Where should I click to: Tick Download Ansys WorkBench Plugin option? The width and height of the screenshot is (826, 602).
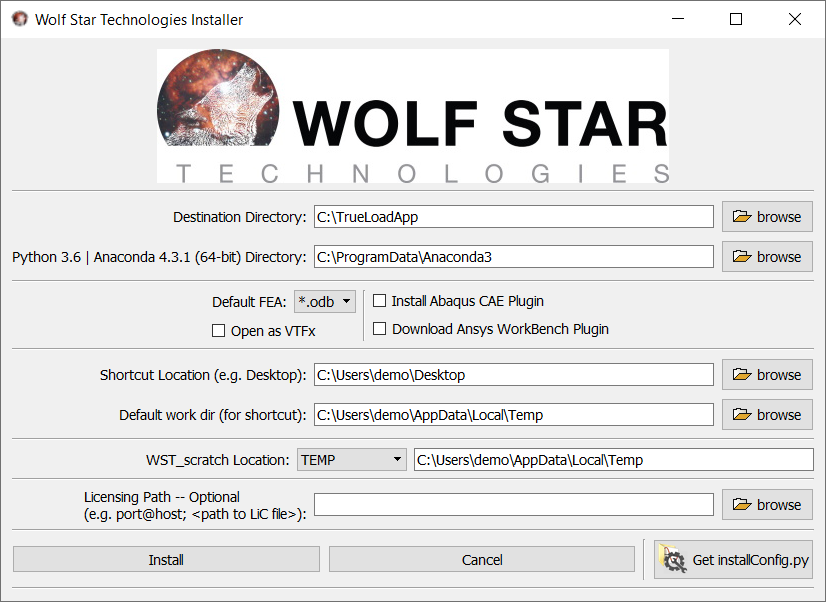pos(380,329)
